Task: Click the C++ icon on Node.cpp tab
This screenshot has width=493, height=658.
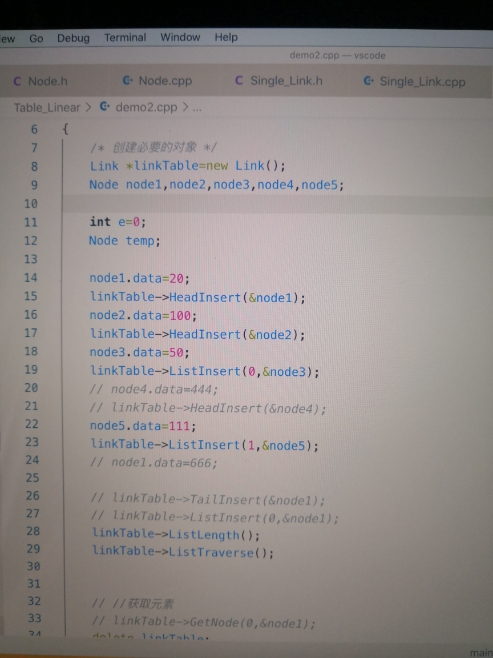Action: [x=128, y=80]
